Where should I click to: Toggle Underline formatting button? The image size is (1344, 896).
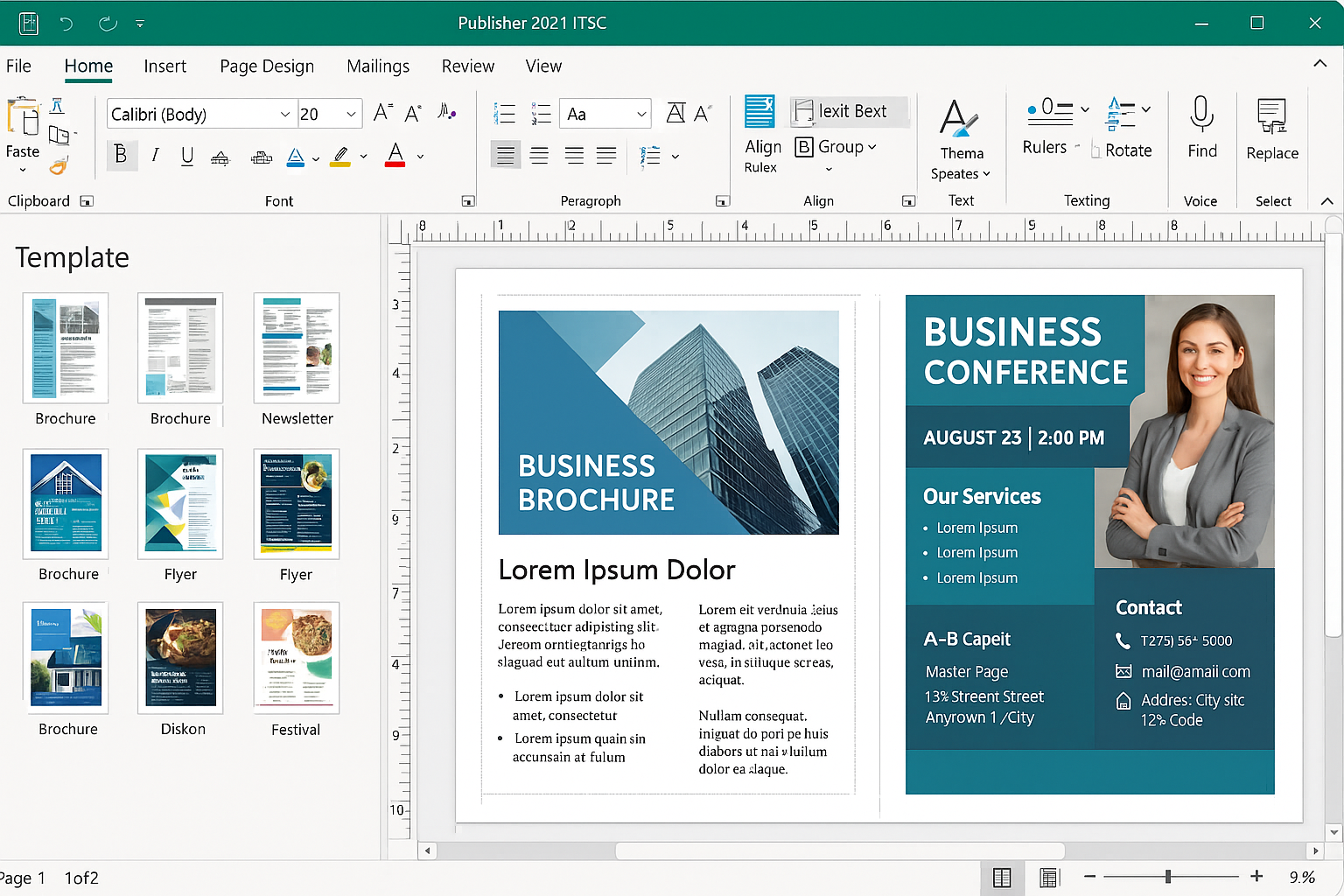click(x=187, y=156)
